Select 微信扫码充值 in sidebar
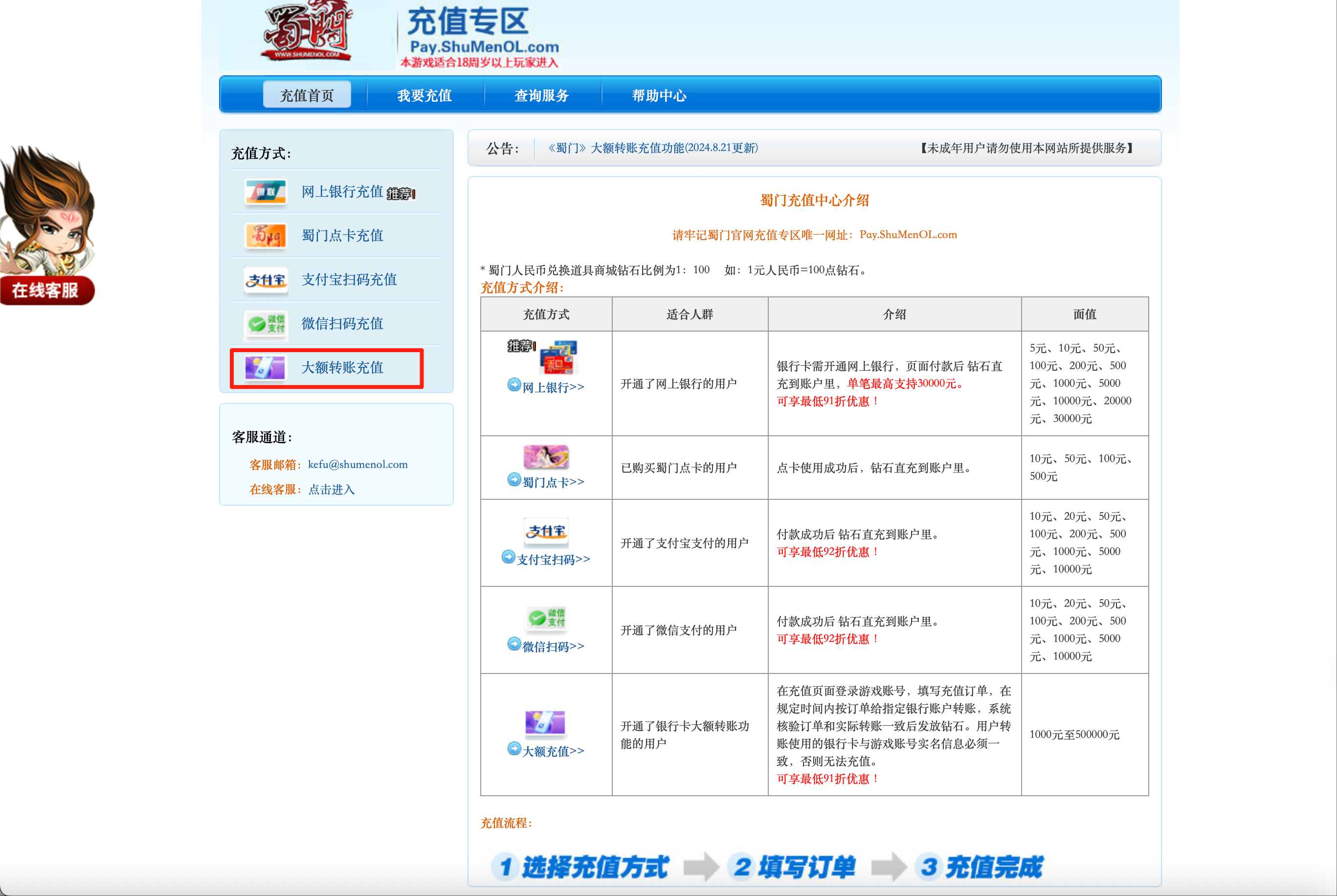This screenshot has width=1337, height=896. (342, 323)
